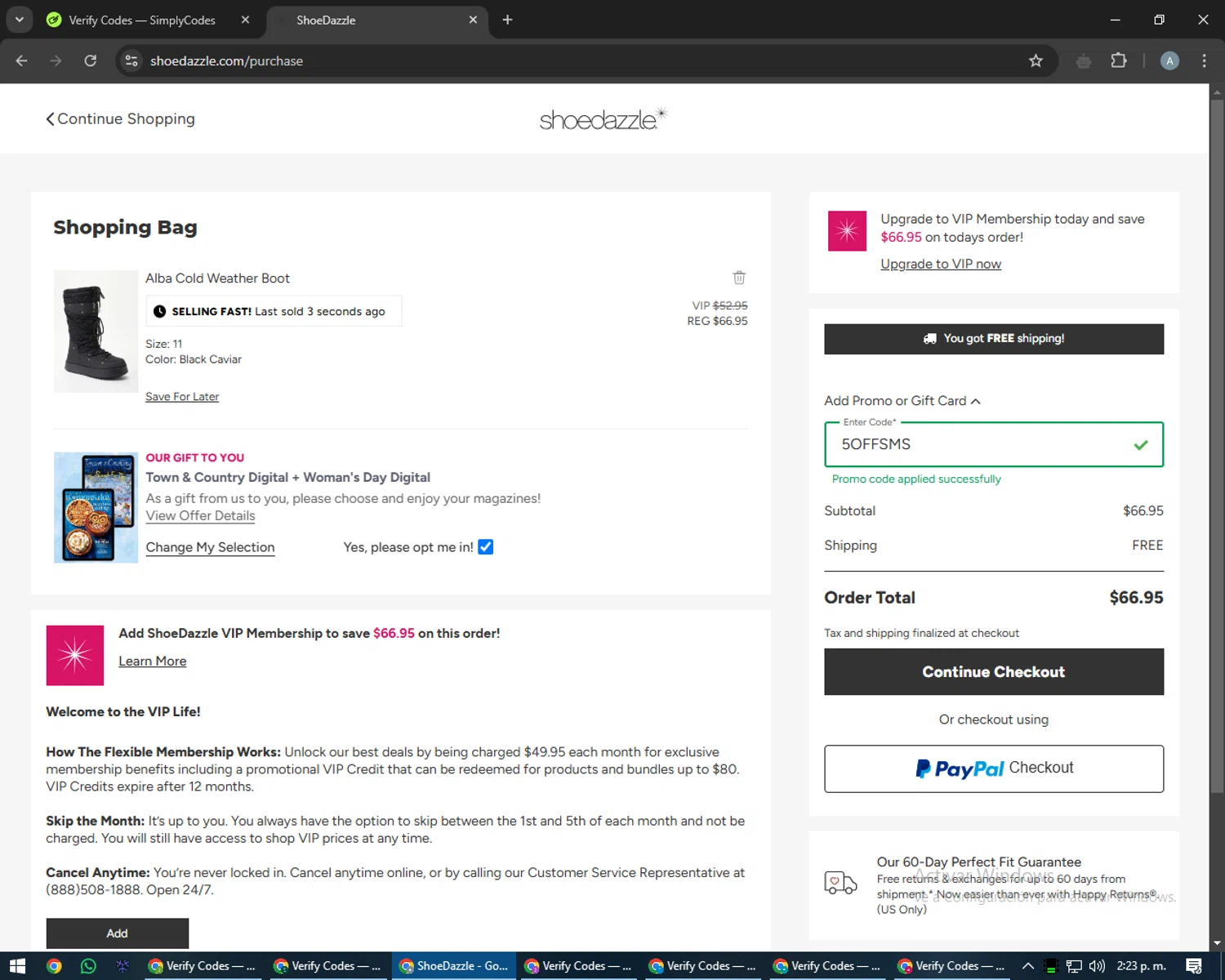The width and height of the screenshot is (1225, 980).
Task: Click the grayed extension icon left of puzzle icon
Action: (x=1084, y=60)
